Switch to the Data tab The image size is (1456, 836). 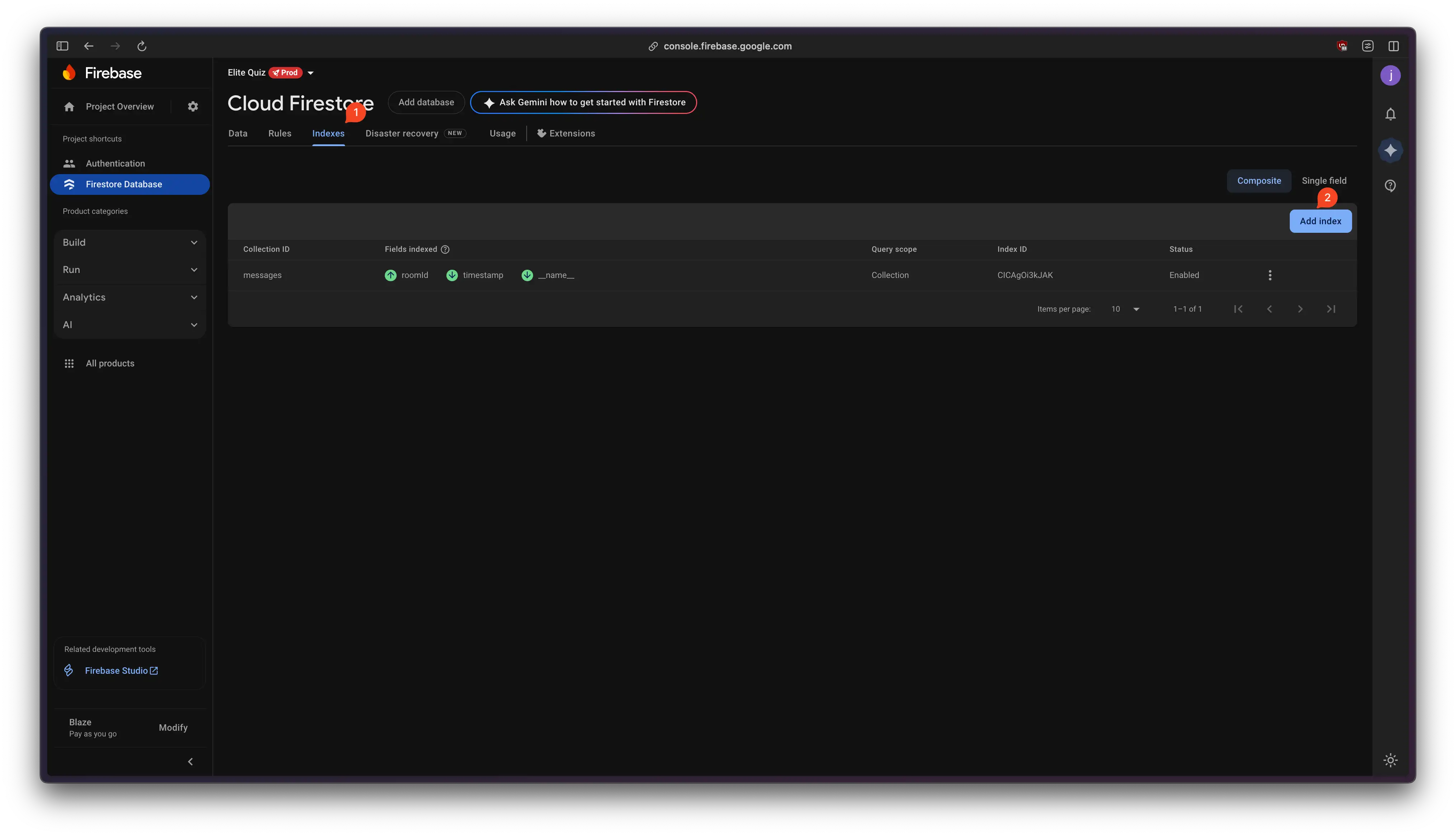pos(238,133)
